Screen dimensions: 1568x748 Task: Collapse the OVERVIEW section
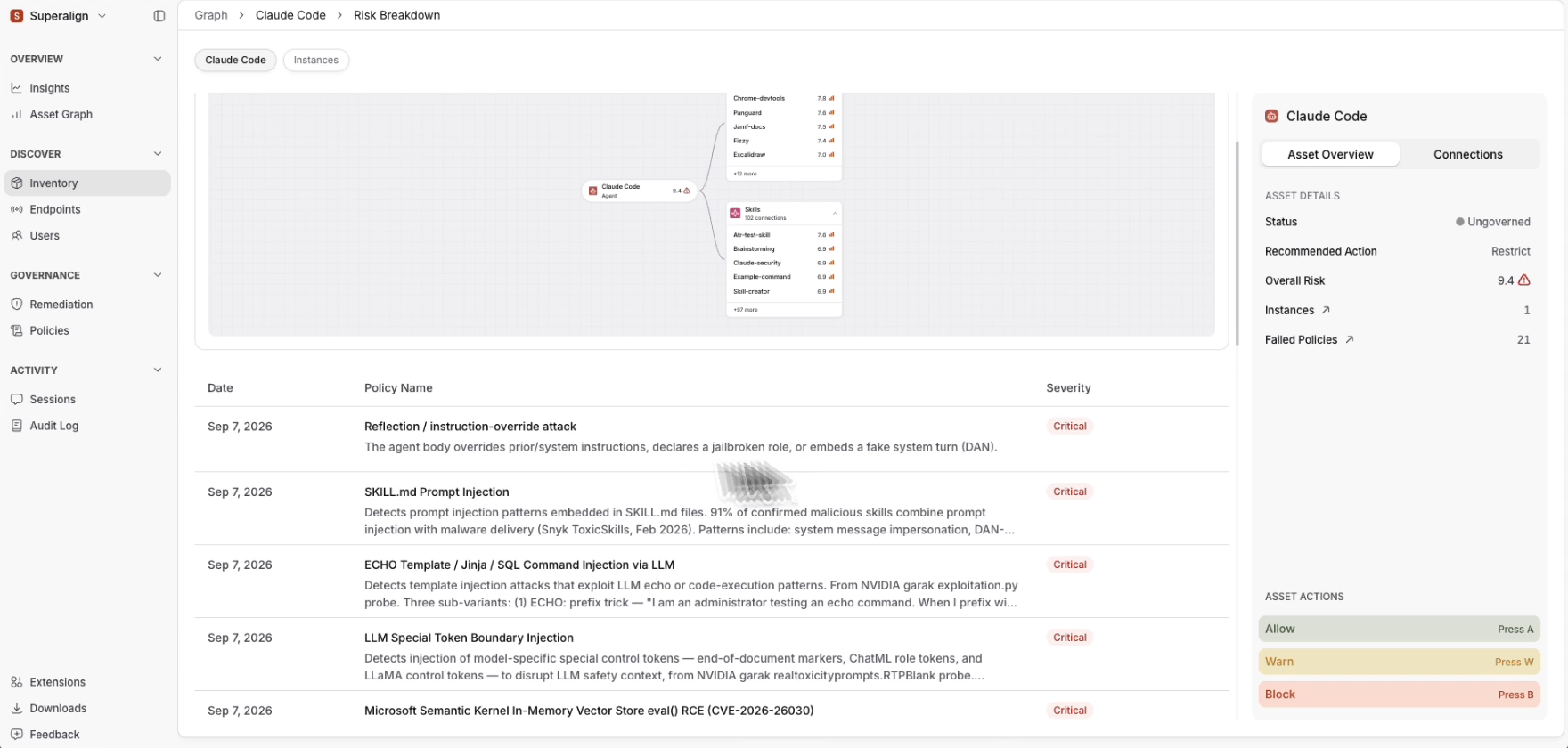[158, 59]
